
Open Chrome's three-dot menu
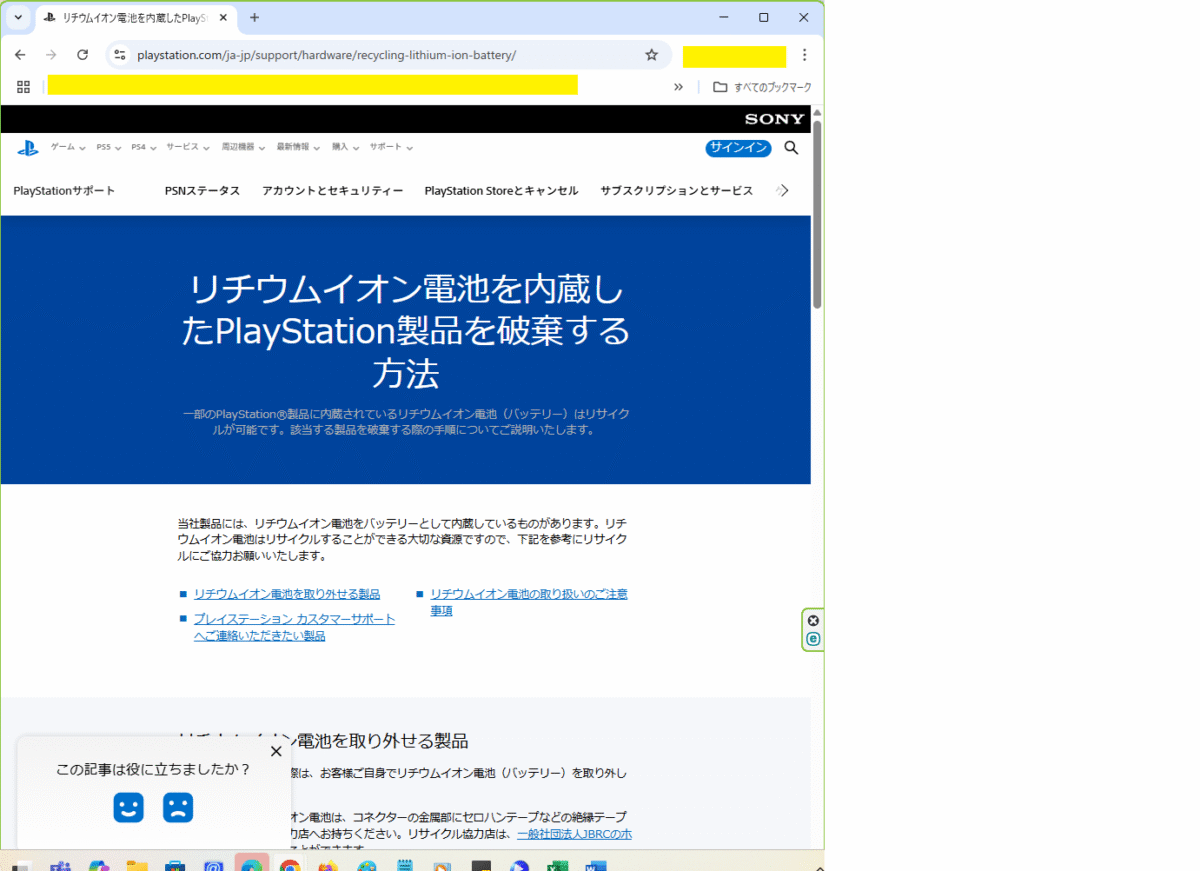tap(804, 55)
